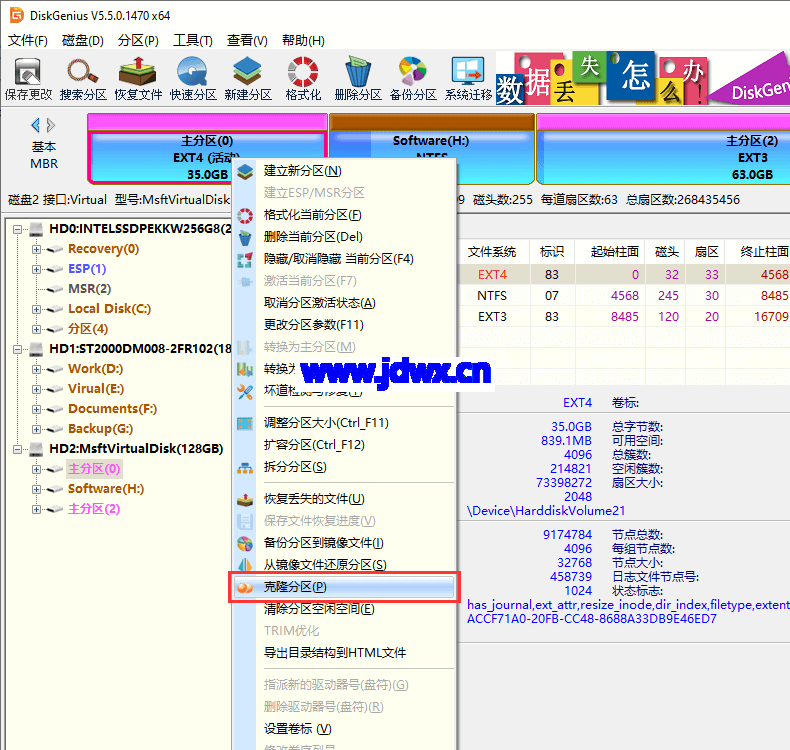Choose 设置卷标 (V) menu entry

[344, 729]
